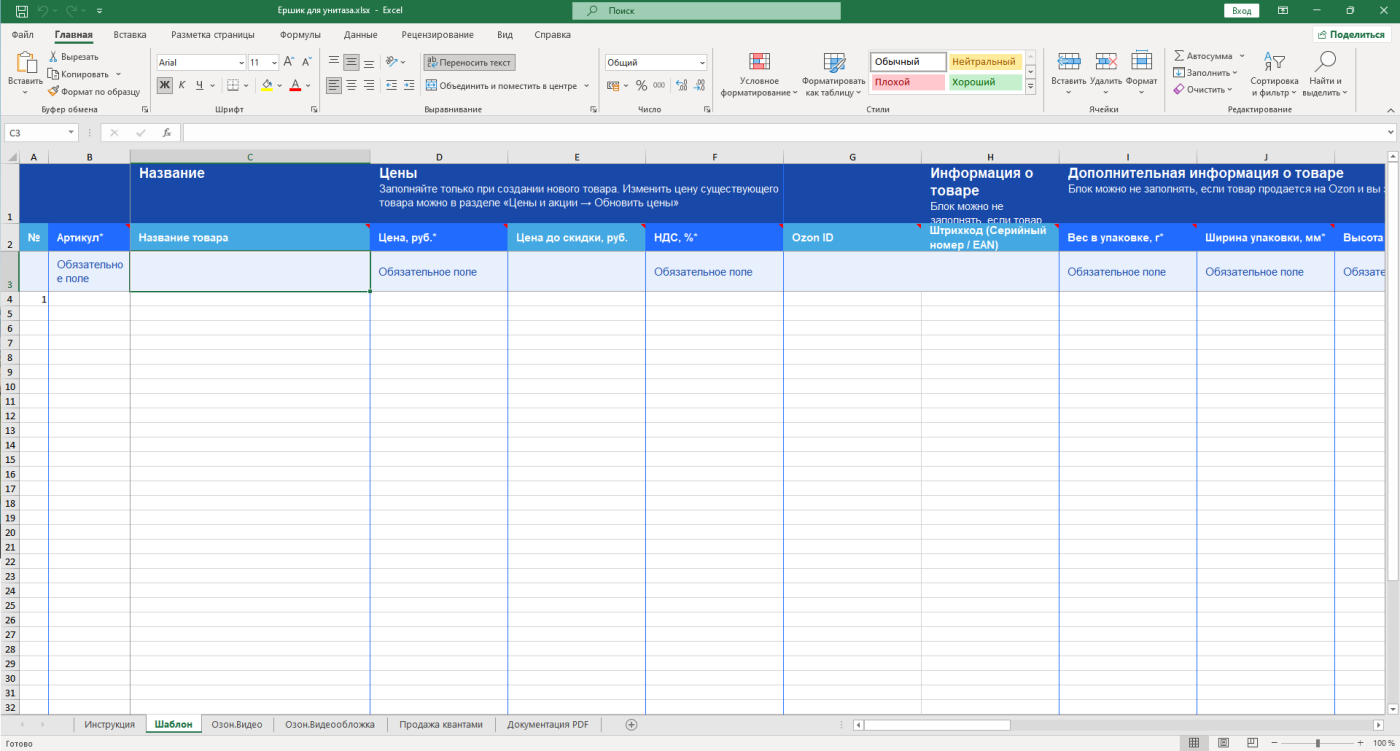
Task: Open the borders dropdown arrow
Action: [x=246, y=85]
